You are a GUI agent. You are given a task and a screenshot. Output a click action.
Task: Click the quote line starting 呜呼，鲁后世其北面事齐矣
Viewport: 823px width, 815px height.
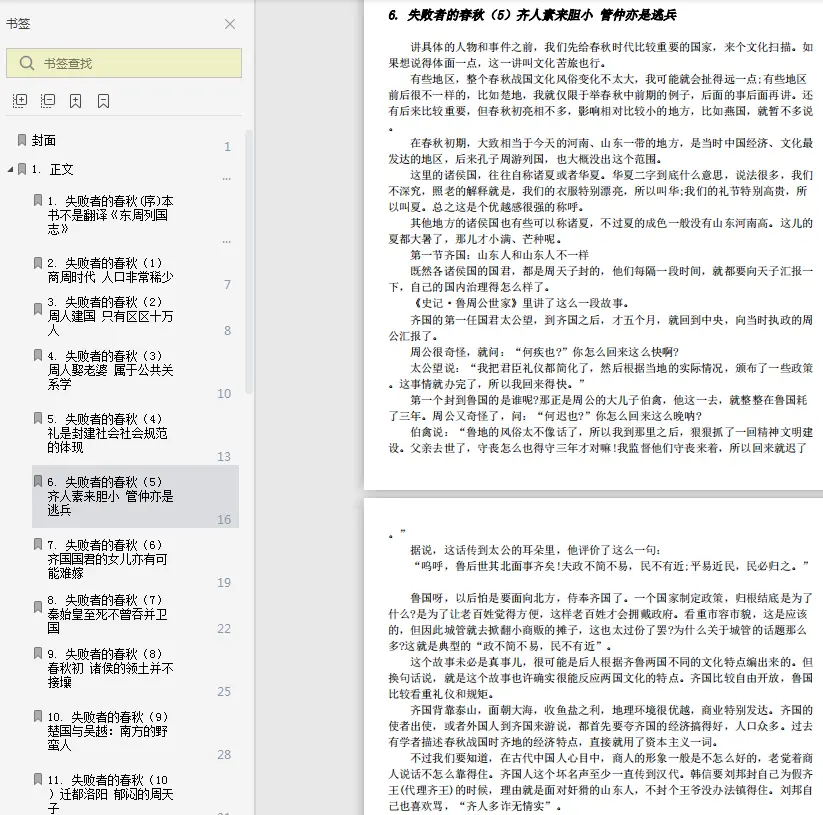[611, 566]
